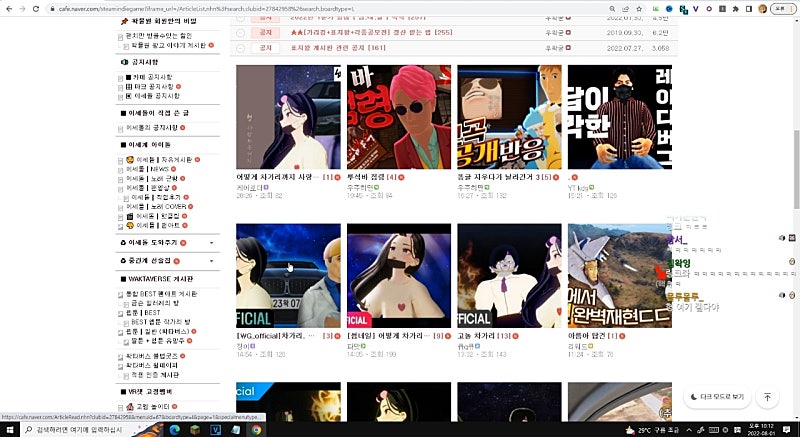Screen dimensions: 800x437
Task: Share this page via address bar icon
Action: [626, 9]
